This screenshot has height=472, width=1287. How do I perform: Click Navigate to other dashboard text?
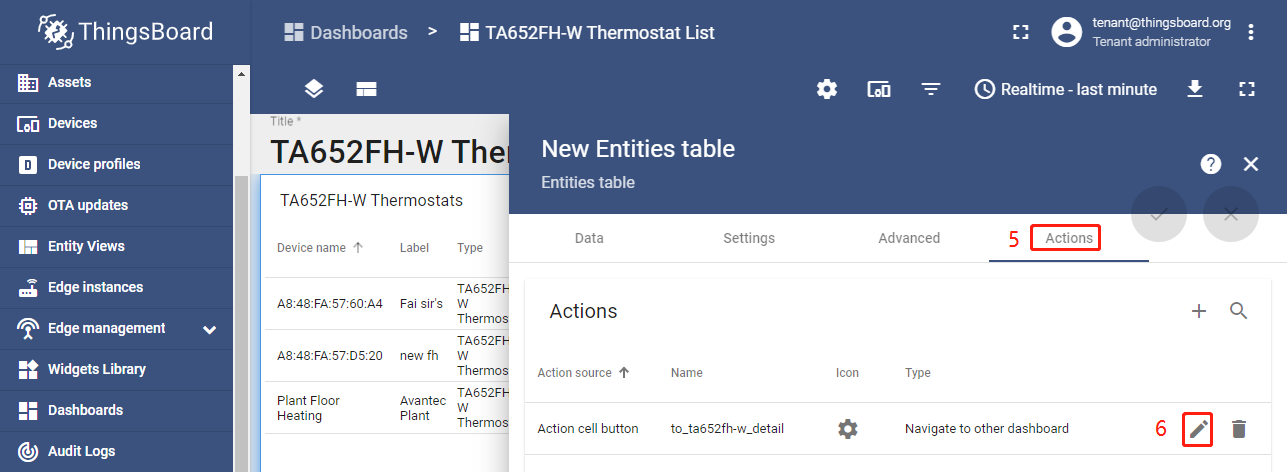(x=987, y=429)
